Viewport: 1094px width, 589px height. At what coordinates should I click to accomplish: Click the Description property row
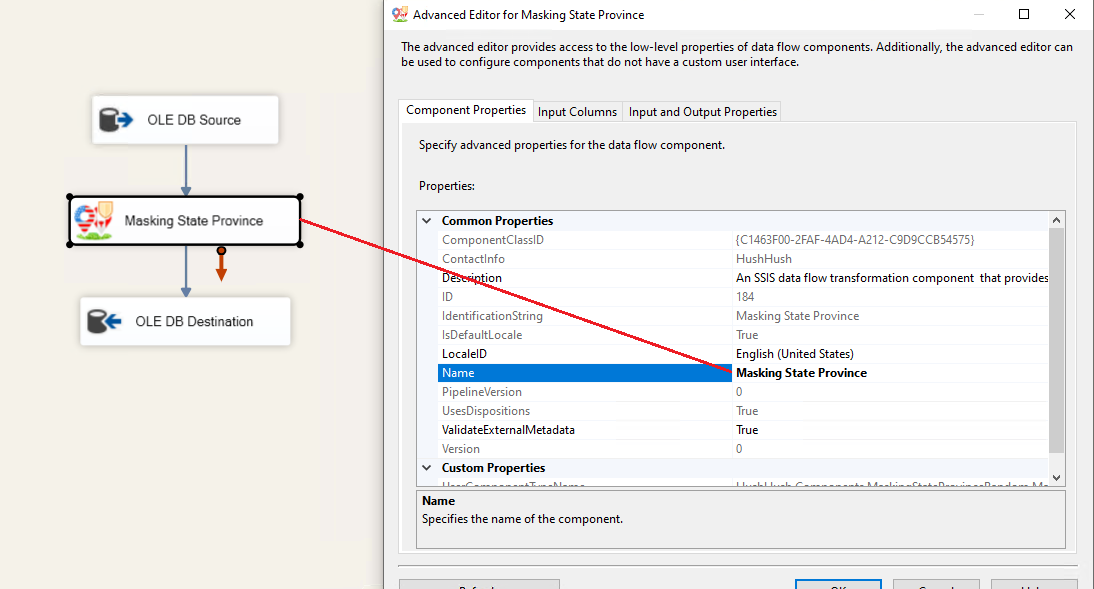coord(743,278)
